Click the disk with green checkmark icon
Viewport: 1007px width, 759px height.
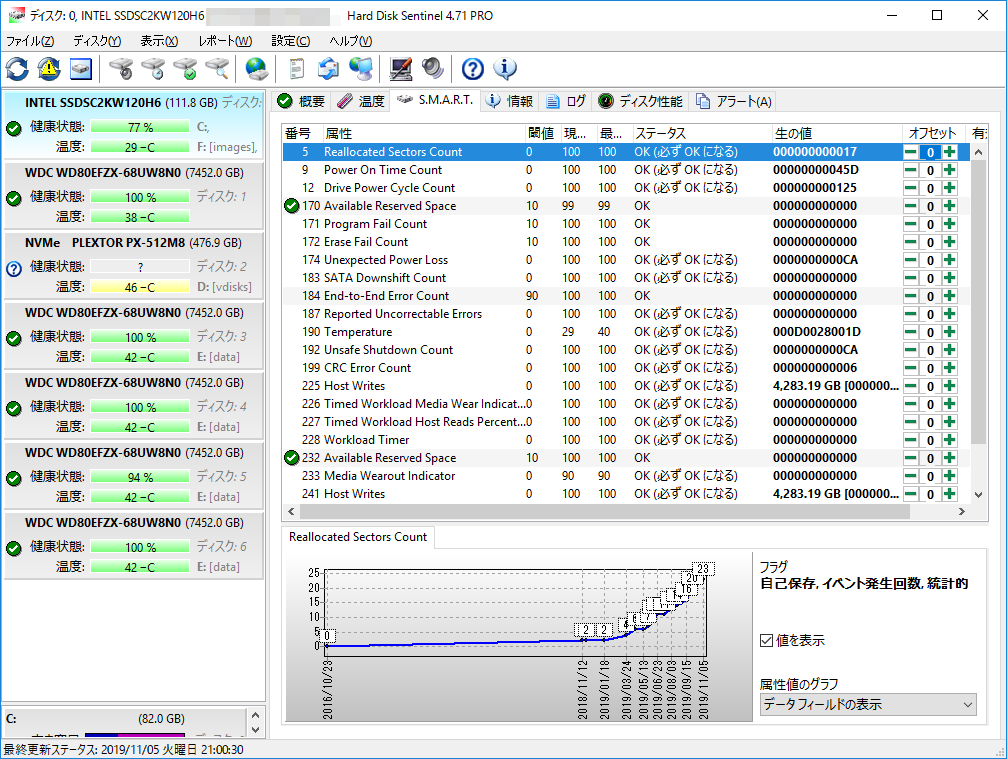(x=185, y=69)
